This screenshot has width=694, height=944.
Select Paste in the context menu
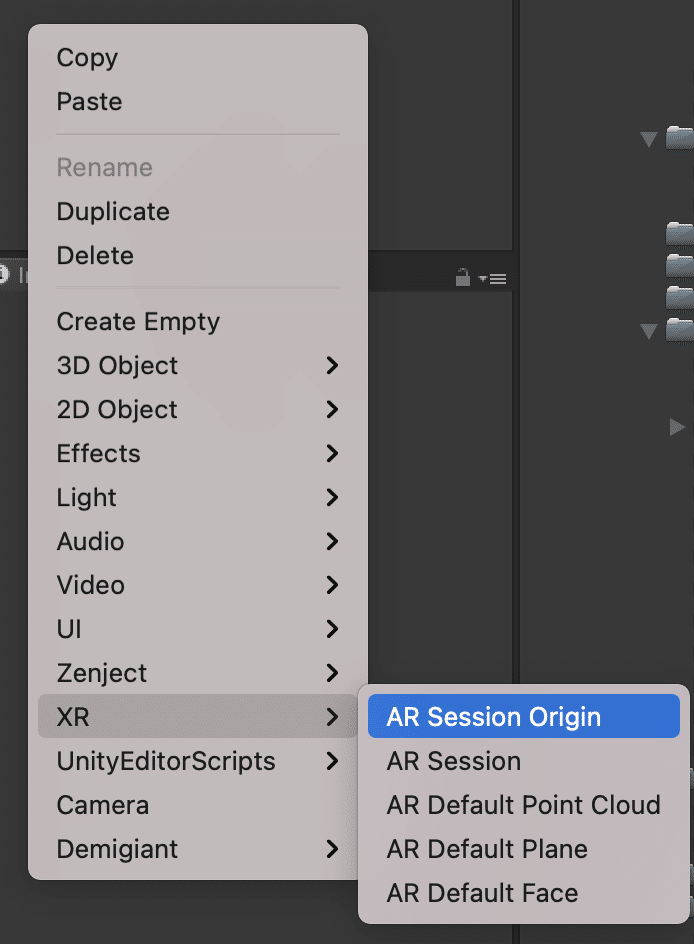coord(89,102)
